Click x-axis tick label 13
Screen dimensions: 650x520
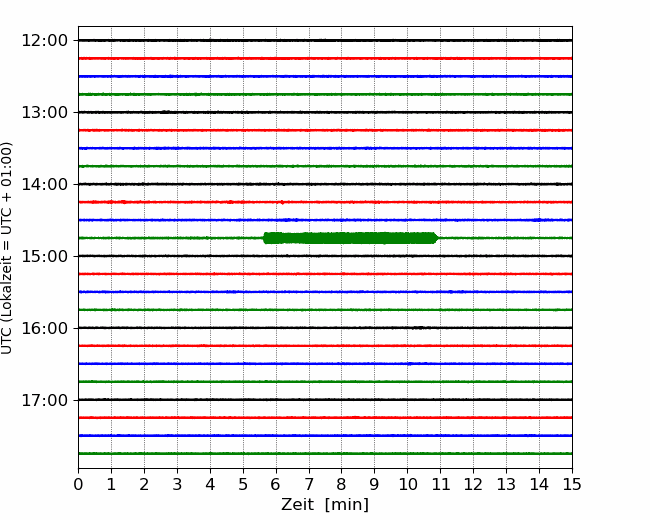[507, 484]
